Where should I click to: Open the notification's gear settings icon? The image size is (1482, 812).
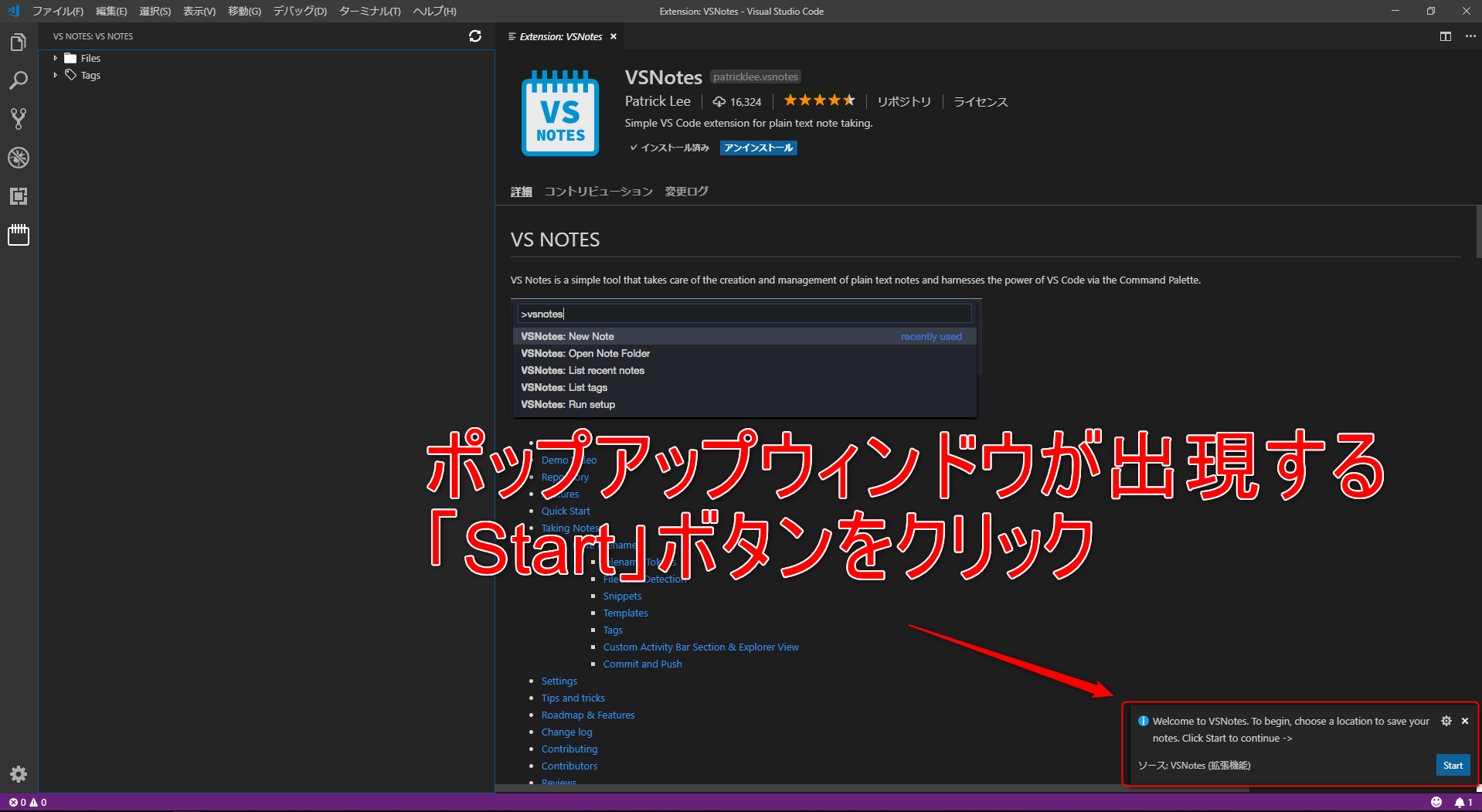pyautogui.click(x=1446, y=721)
